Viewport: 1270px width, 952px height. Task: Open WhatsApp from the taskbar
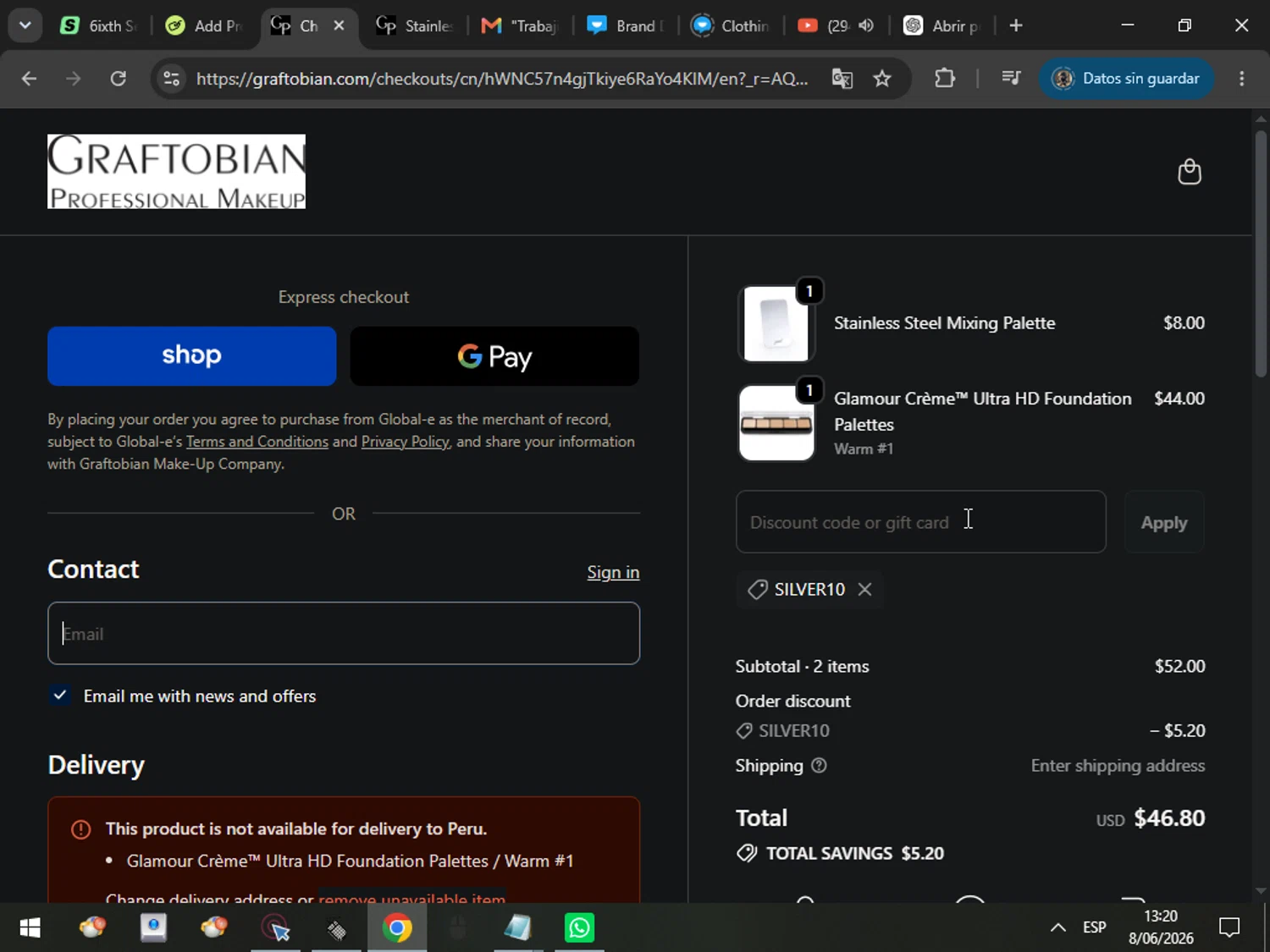[579, 928]
